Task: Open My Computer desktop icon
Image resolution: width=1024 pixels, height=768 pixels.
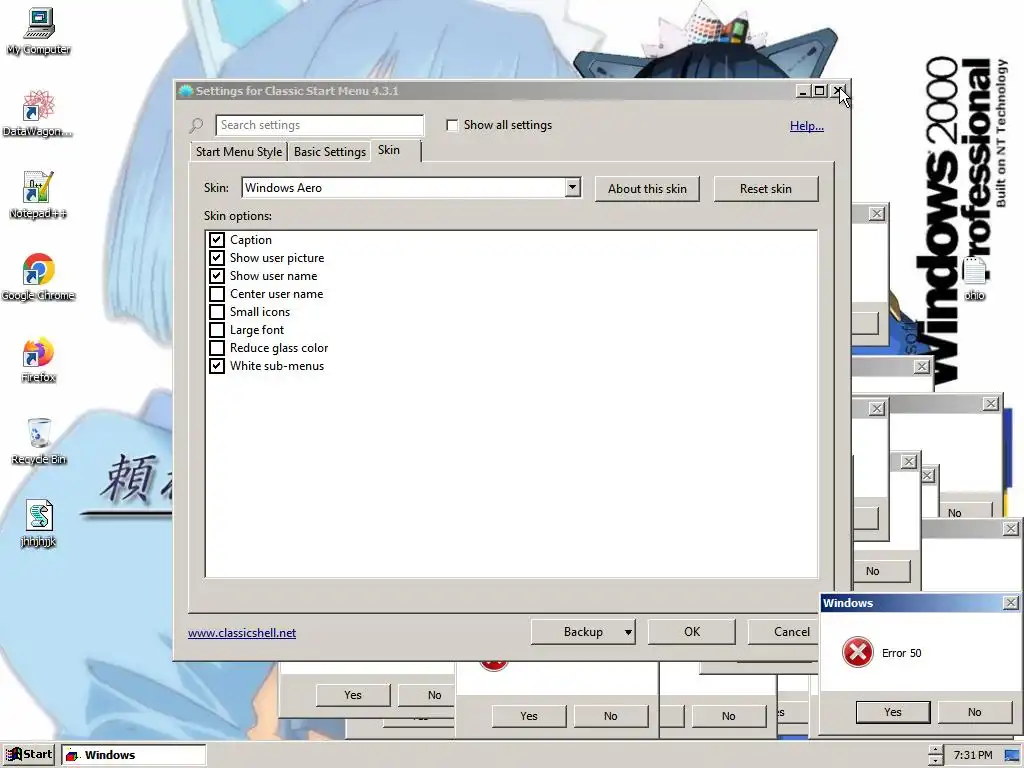Action: coord(39,31)
